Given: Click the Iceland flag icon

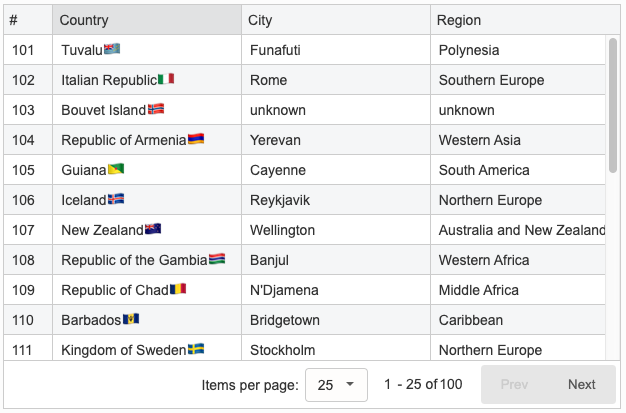Looking at the screenshot, I should [116, 199].
